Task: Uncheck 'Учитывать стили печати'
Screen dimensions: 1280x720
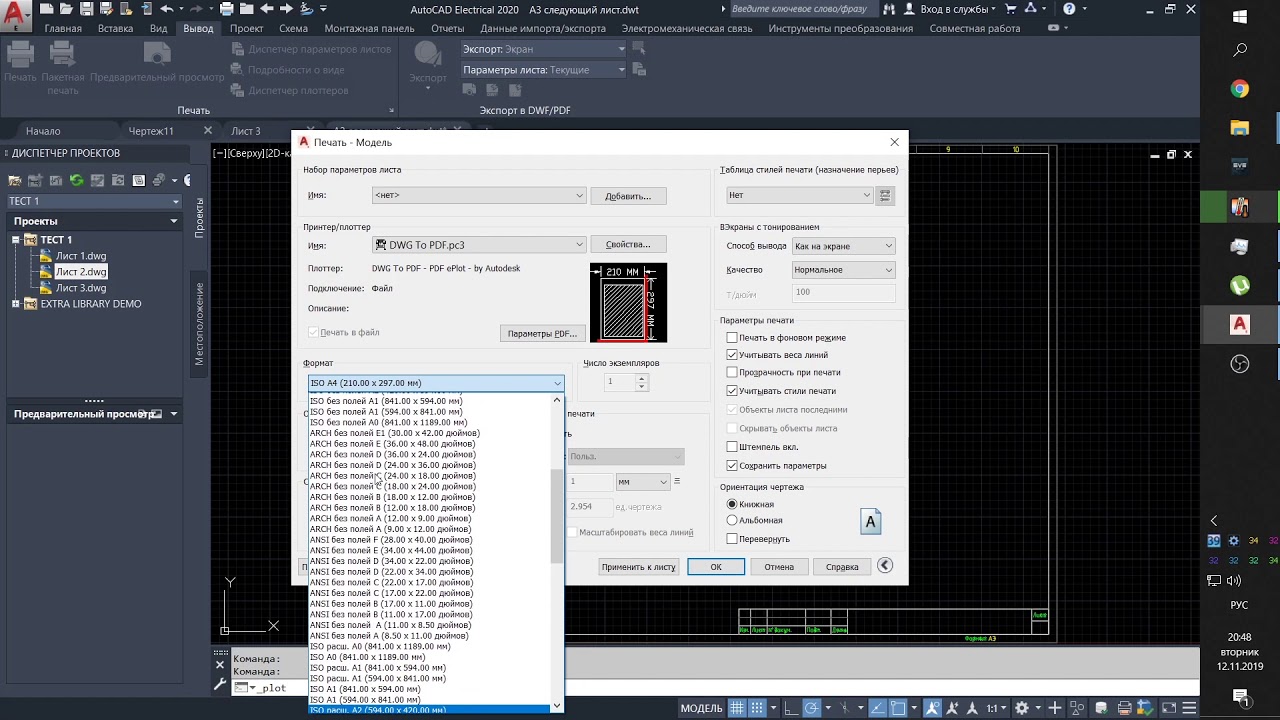Action: tap(732, 391)
